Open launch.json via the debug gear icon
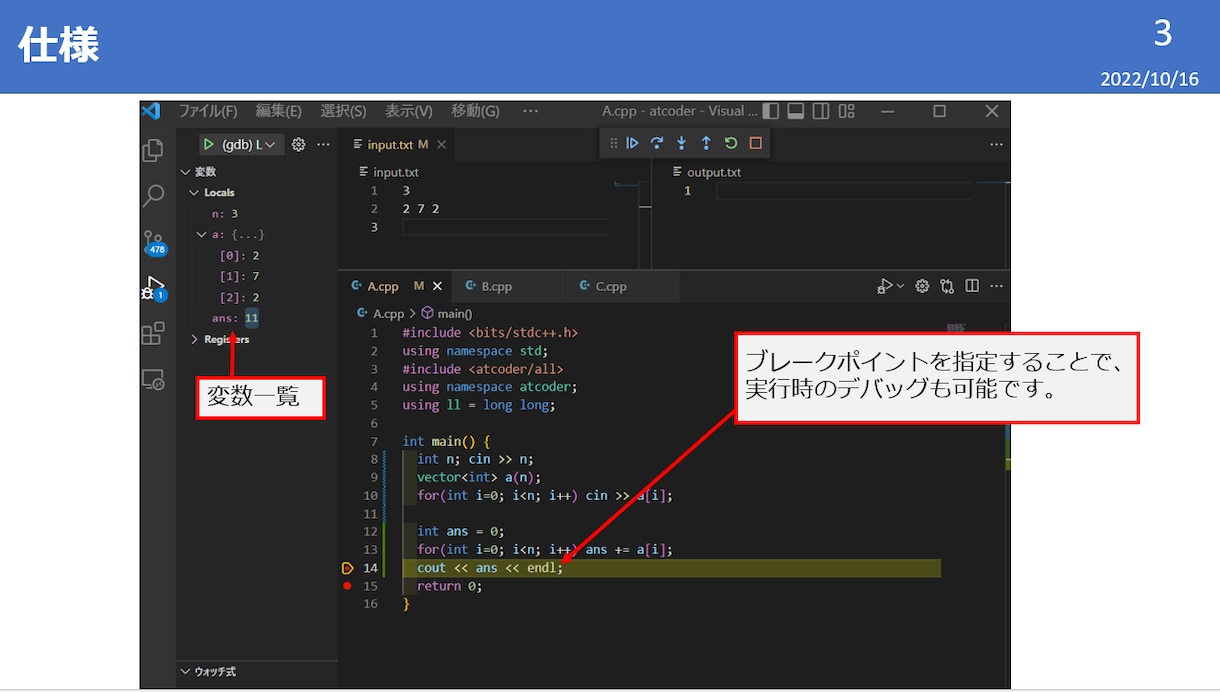 tap(298, 145)
